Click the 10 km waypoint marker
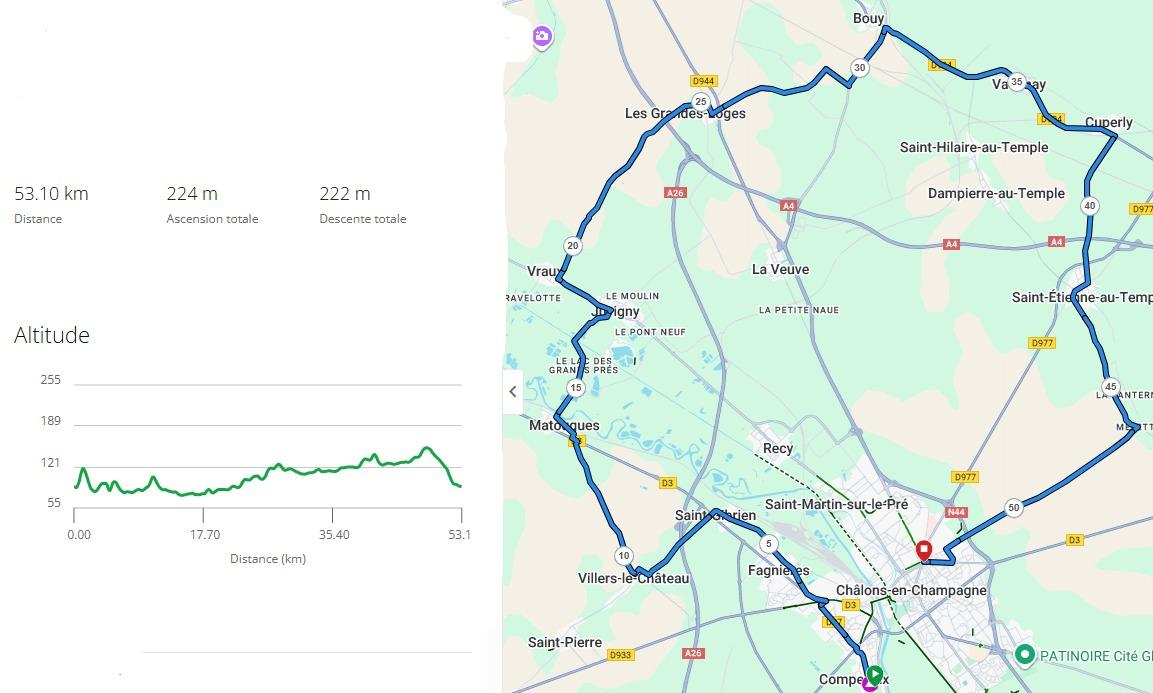Image resolution: width=1153 pixels, height=693 pixels. 623,556
